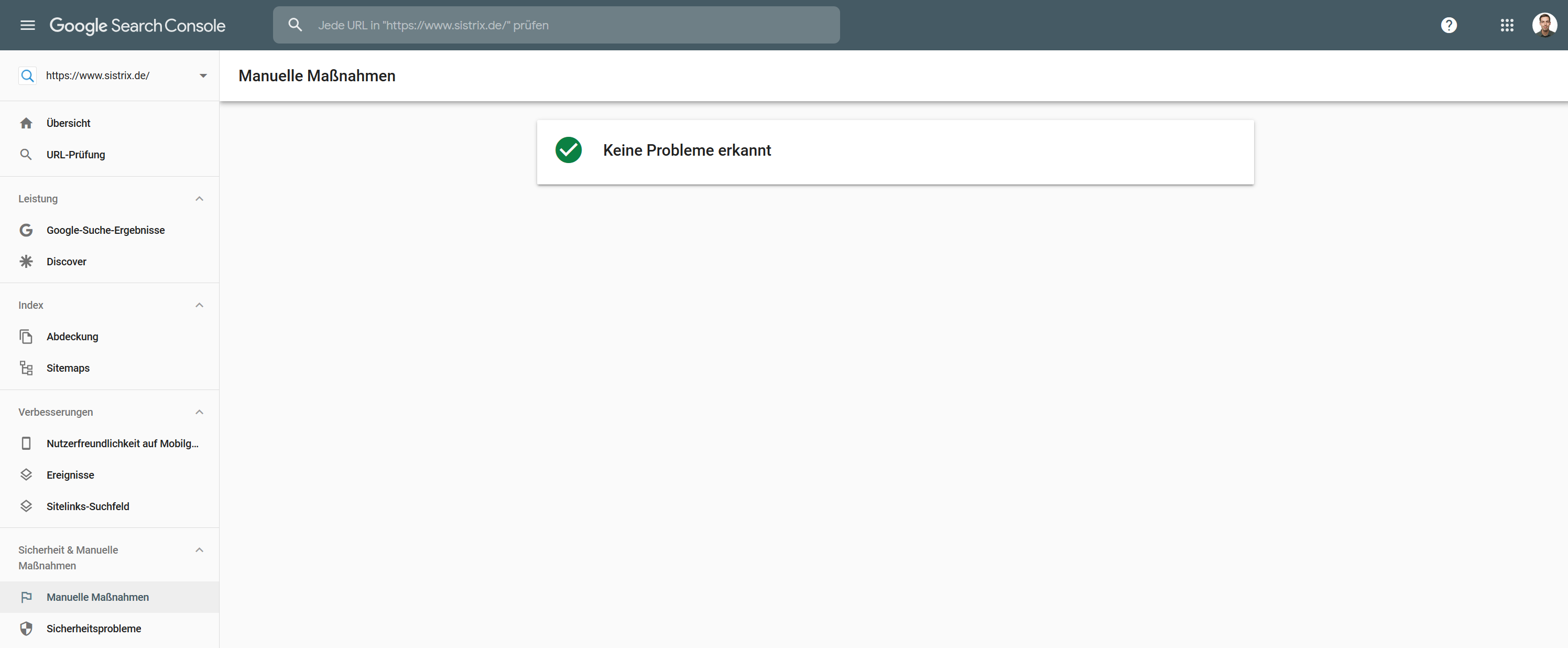
Task: Click the Manuelle Maßnahmen flag icon
Action: (x=26, y=598)
